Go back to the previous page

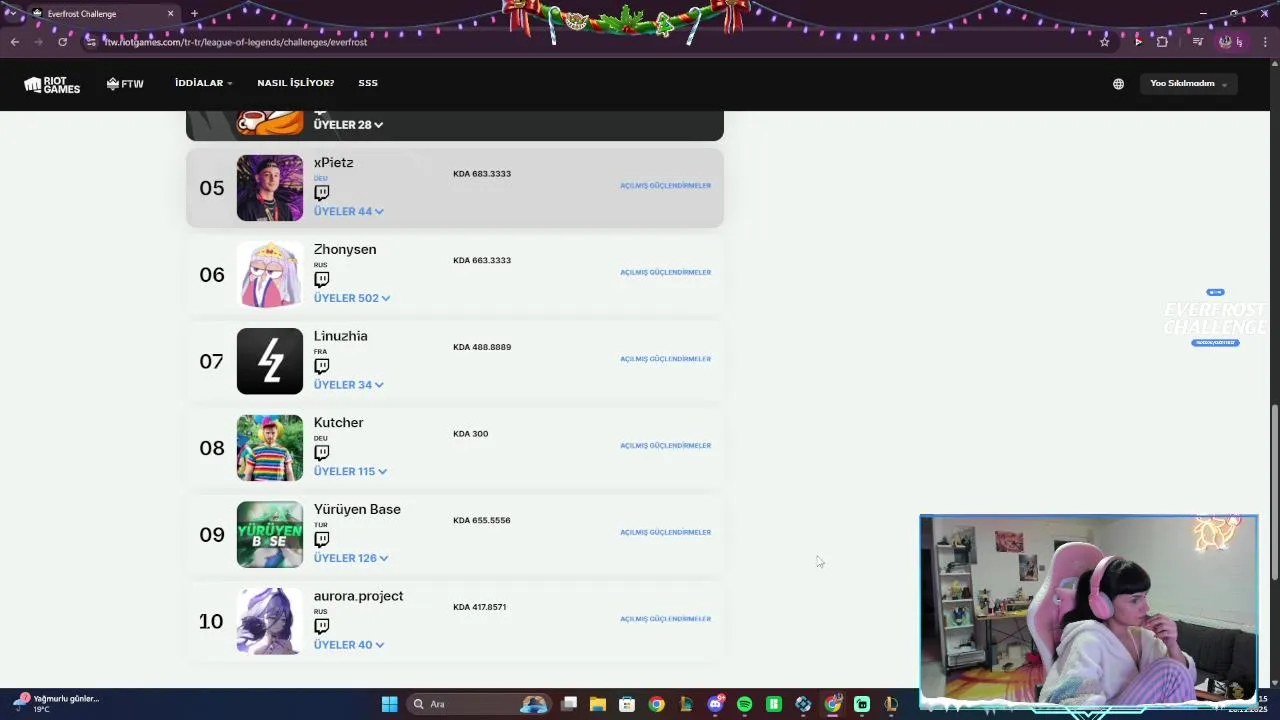click(x=15, y=42)
